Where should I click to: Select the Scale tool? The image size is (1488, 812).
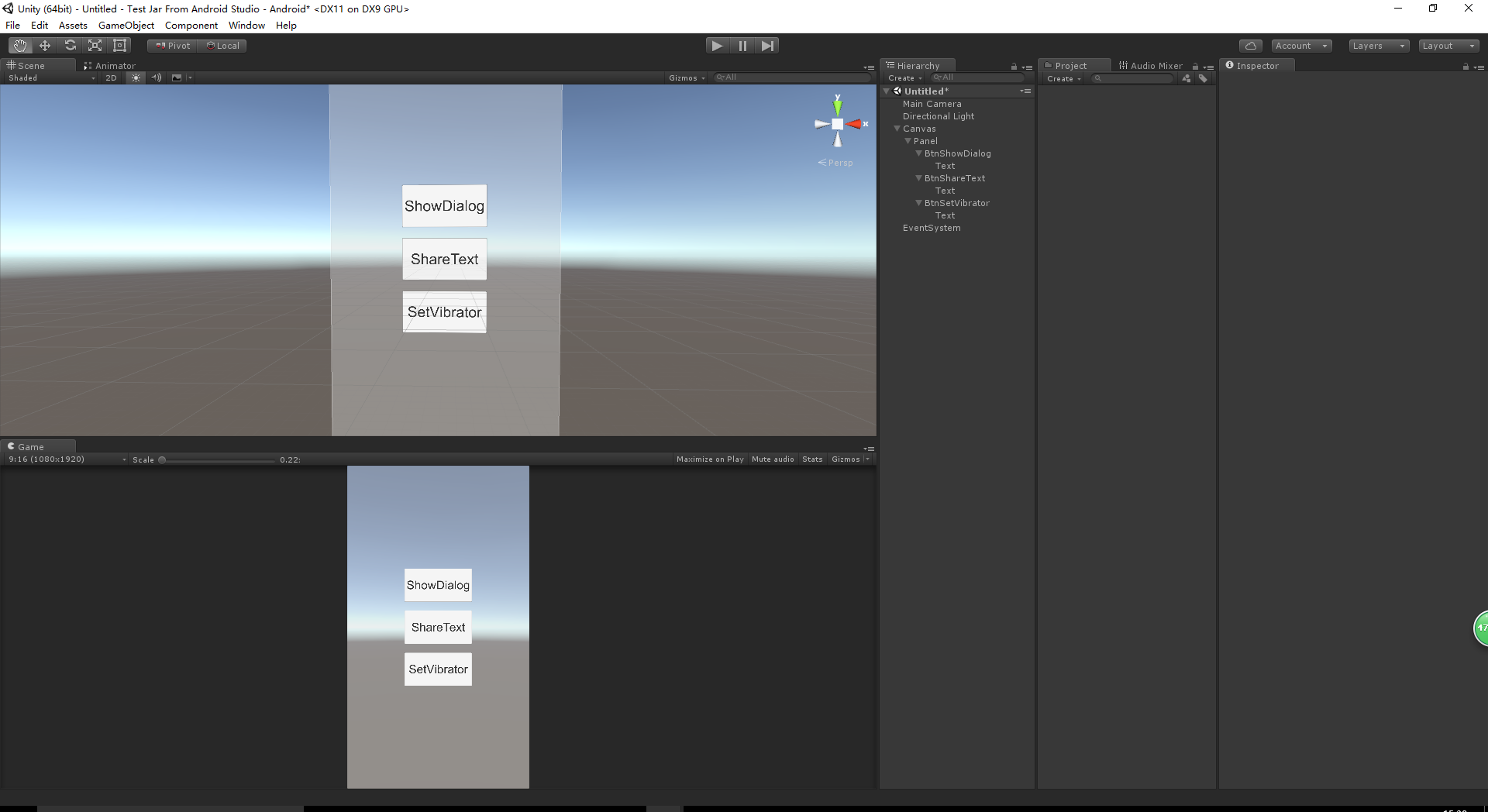(x=95, y=46)
